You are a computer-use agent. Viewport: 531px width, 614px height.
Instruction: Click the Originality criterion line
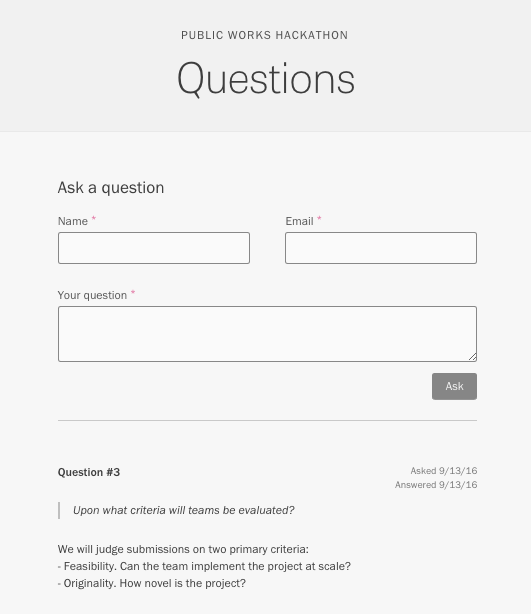click(x=152, y=583)
